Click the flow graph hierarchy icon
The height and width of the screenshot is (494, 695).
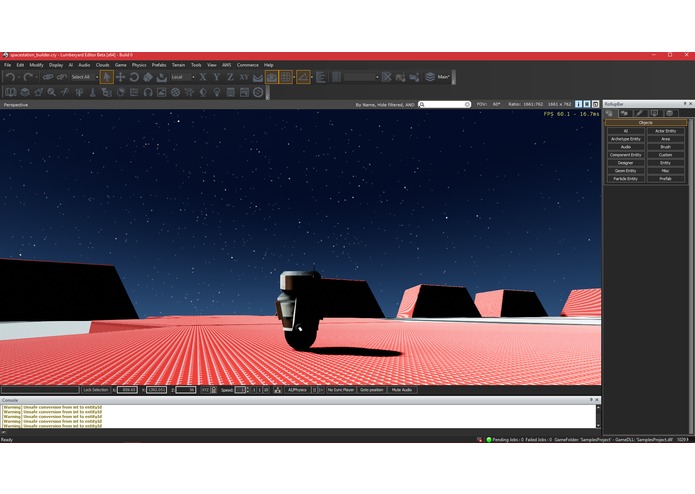tap(107, 92)
